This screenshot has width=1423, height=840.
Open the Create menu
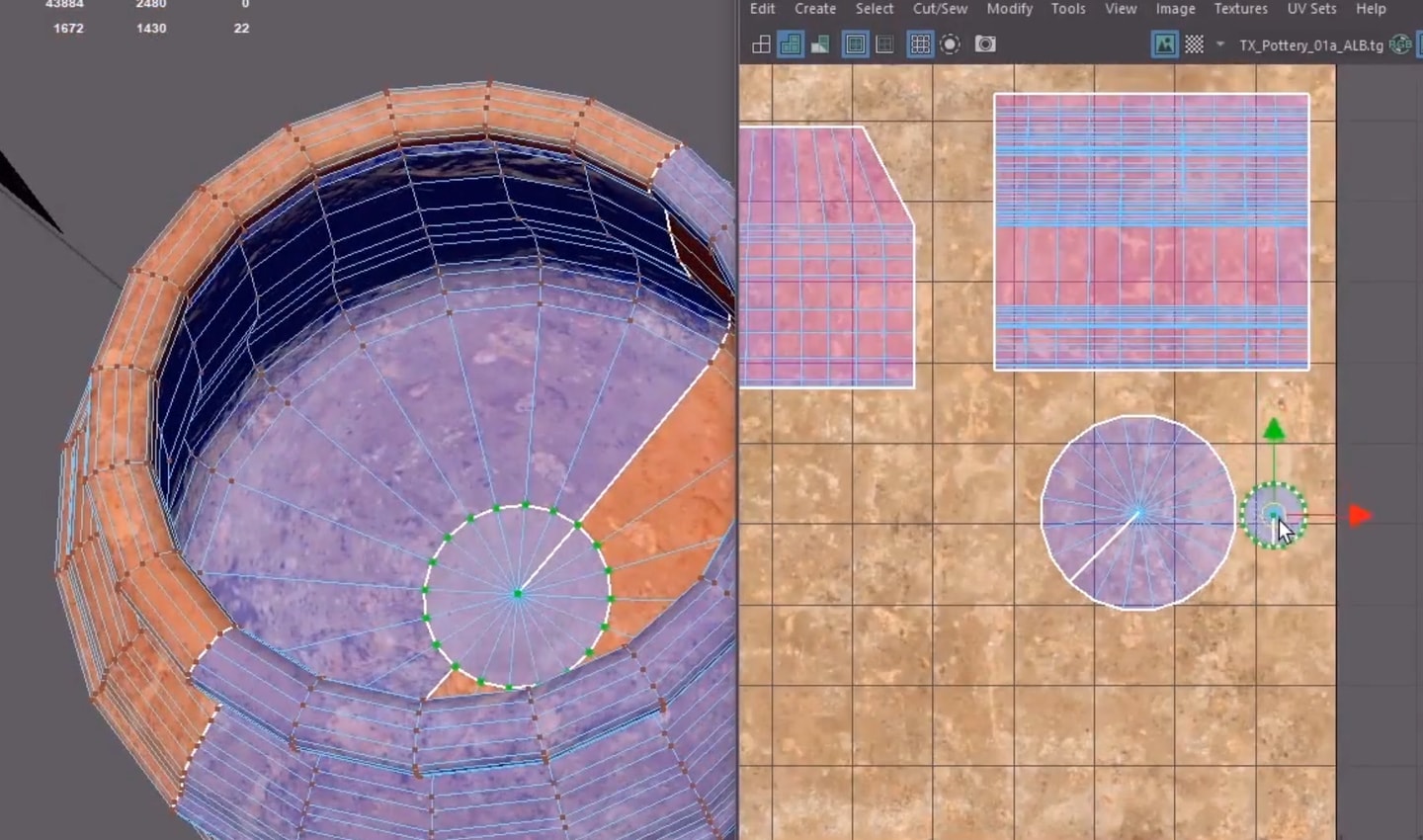[815, 9]
